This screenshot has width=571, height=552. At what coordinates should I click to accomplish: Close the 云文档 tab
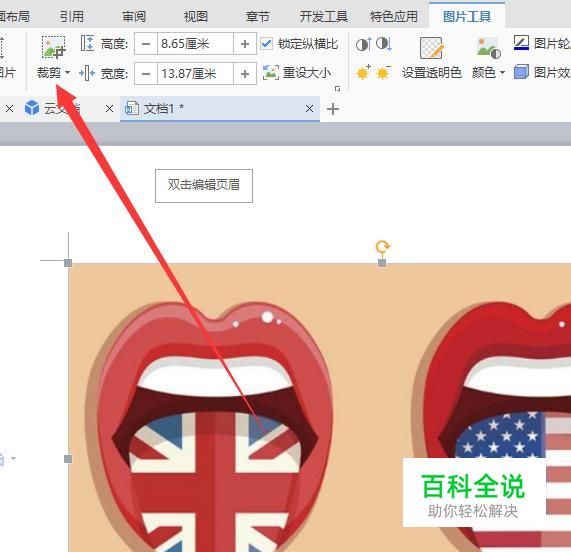[x=109, y=109]
